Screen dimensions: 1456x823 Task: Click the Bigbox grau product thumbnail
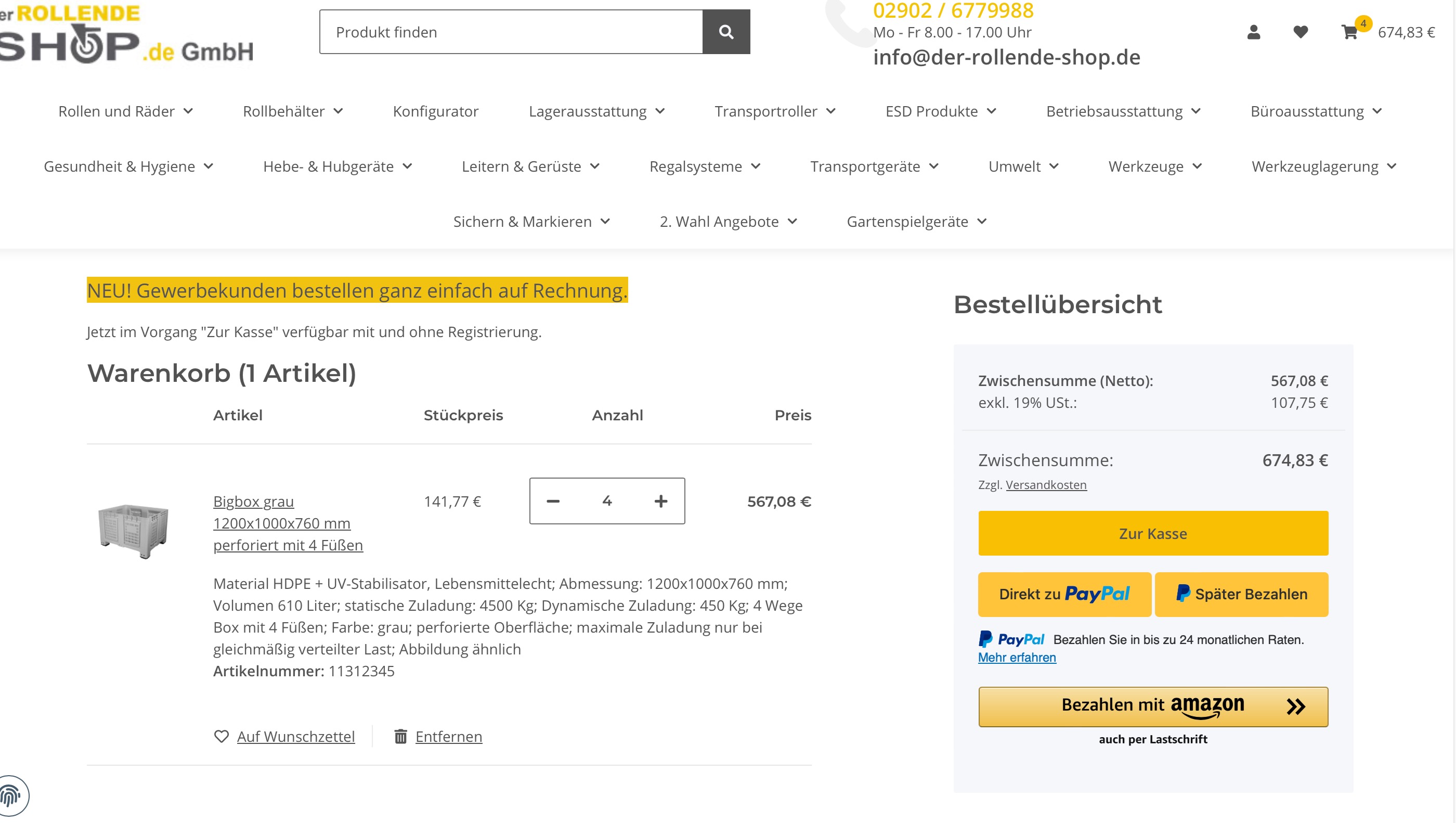pyautogui.click(x=134, y=530)
